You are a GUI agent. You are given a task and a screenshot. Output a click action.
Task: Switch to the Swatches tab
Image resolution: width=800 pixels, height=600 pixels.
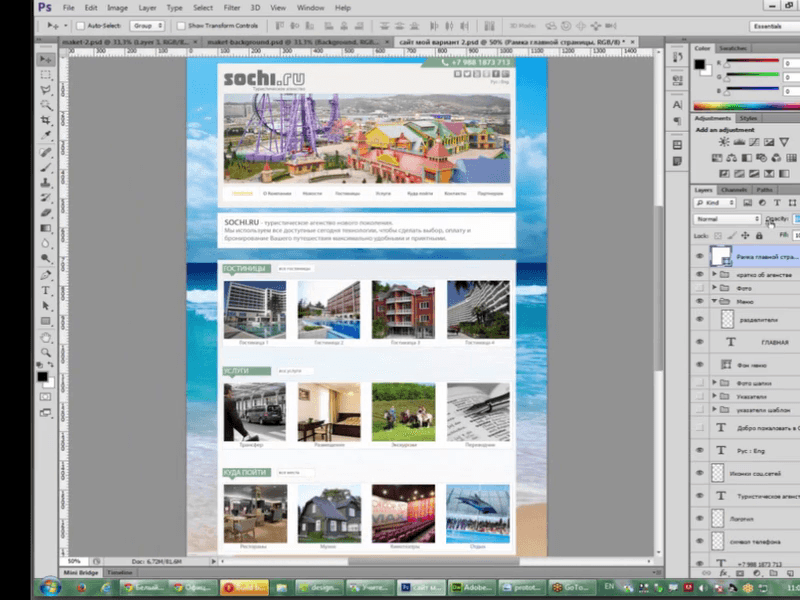(733, 48)
